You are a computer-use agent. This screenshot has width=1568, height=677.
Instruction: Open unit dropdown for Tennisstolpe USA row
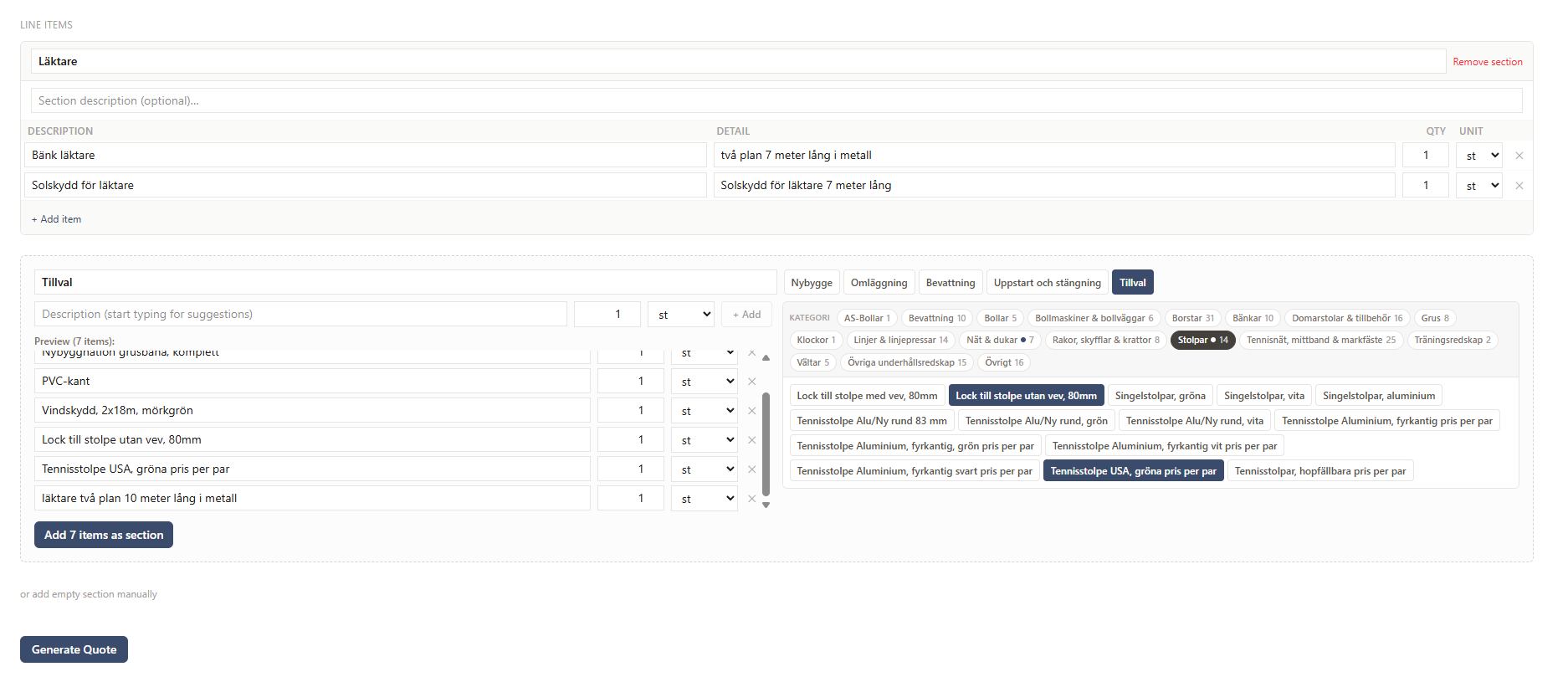pyautogui.click(x=705, y=469)
